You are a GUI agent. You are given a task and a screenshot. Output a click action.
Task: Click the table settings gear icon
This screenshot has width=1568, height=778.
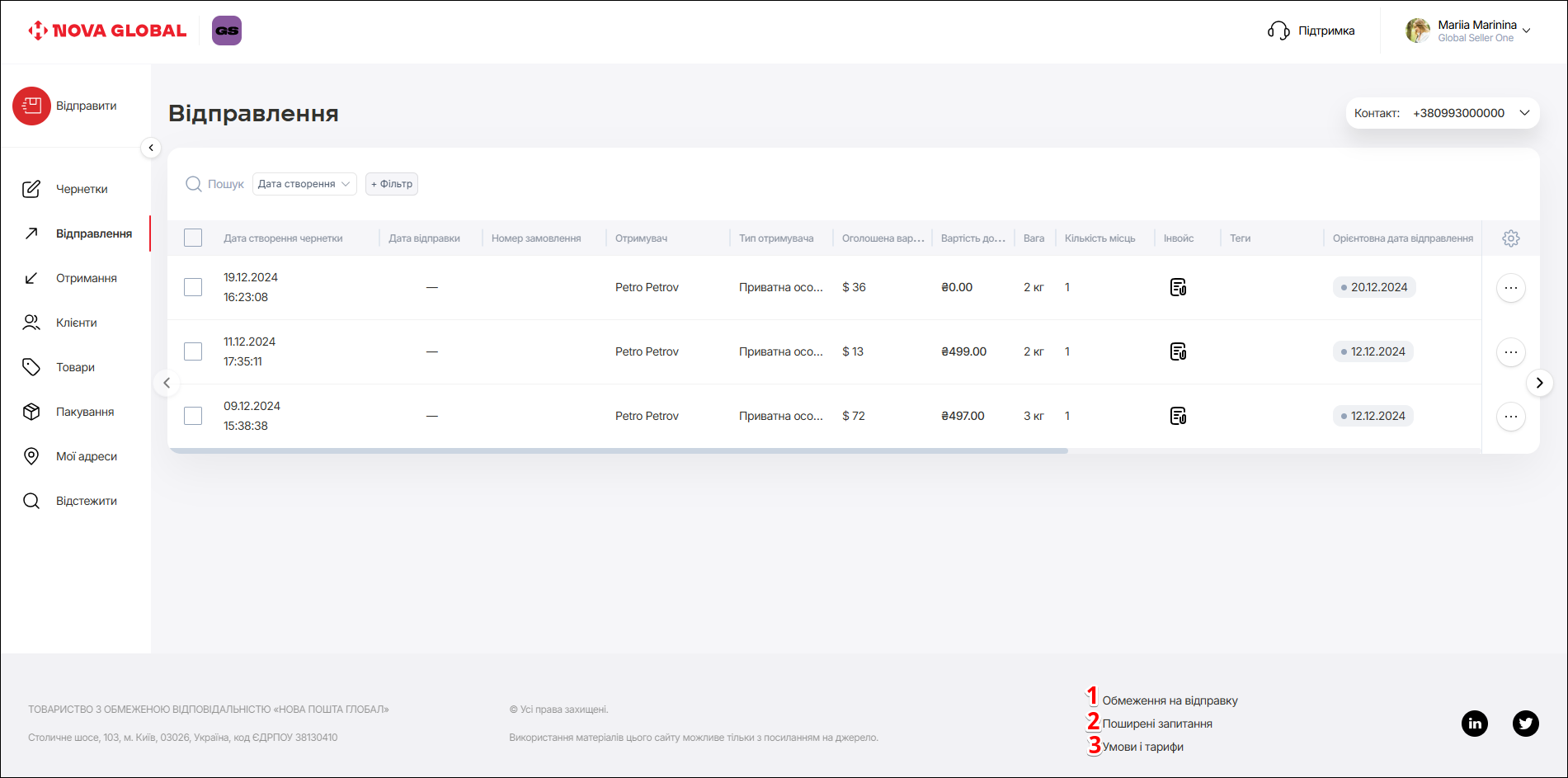[1510, 238]
